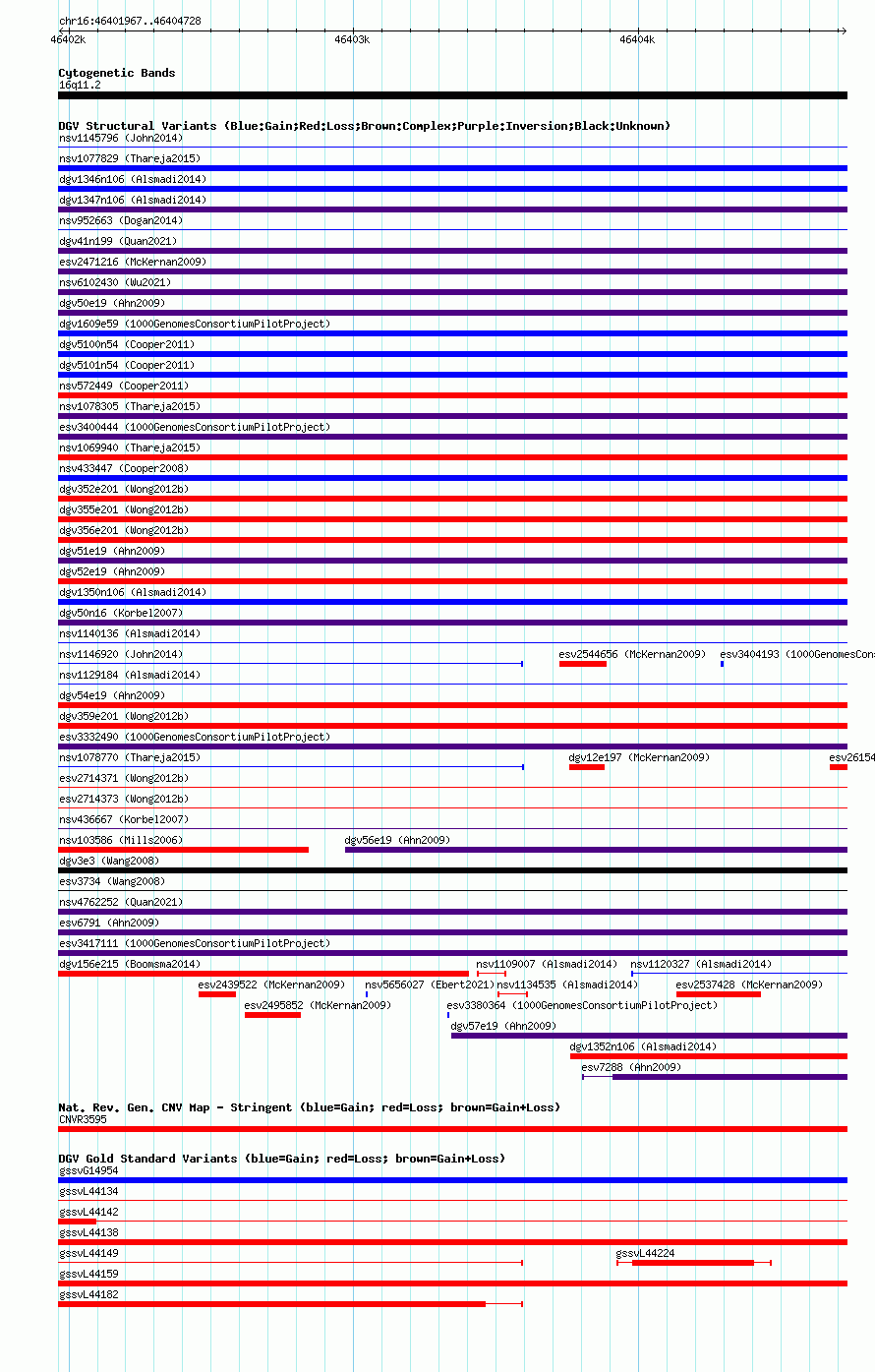The height and width of the screenshot is (1372, 875).
Task: Open nsv436667 (Korbel2007) variant
Action: pyautogui.click(x=452, y=829)
